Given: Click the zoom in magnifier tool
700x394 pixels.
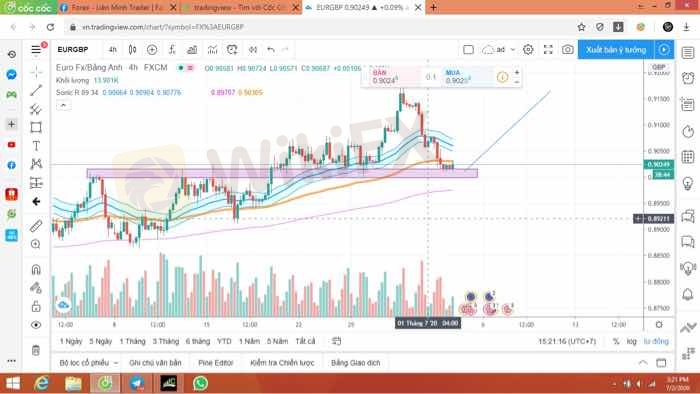Looking at the screenshot, I should [36, 244].
